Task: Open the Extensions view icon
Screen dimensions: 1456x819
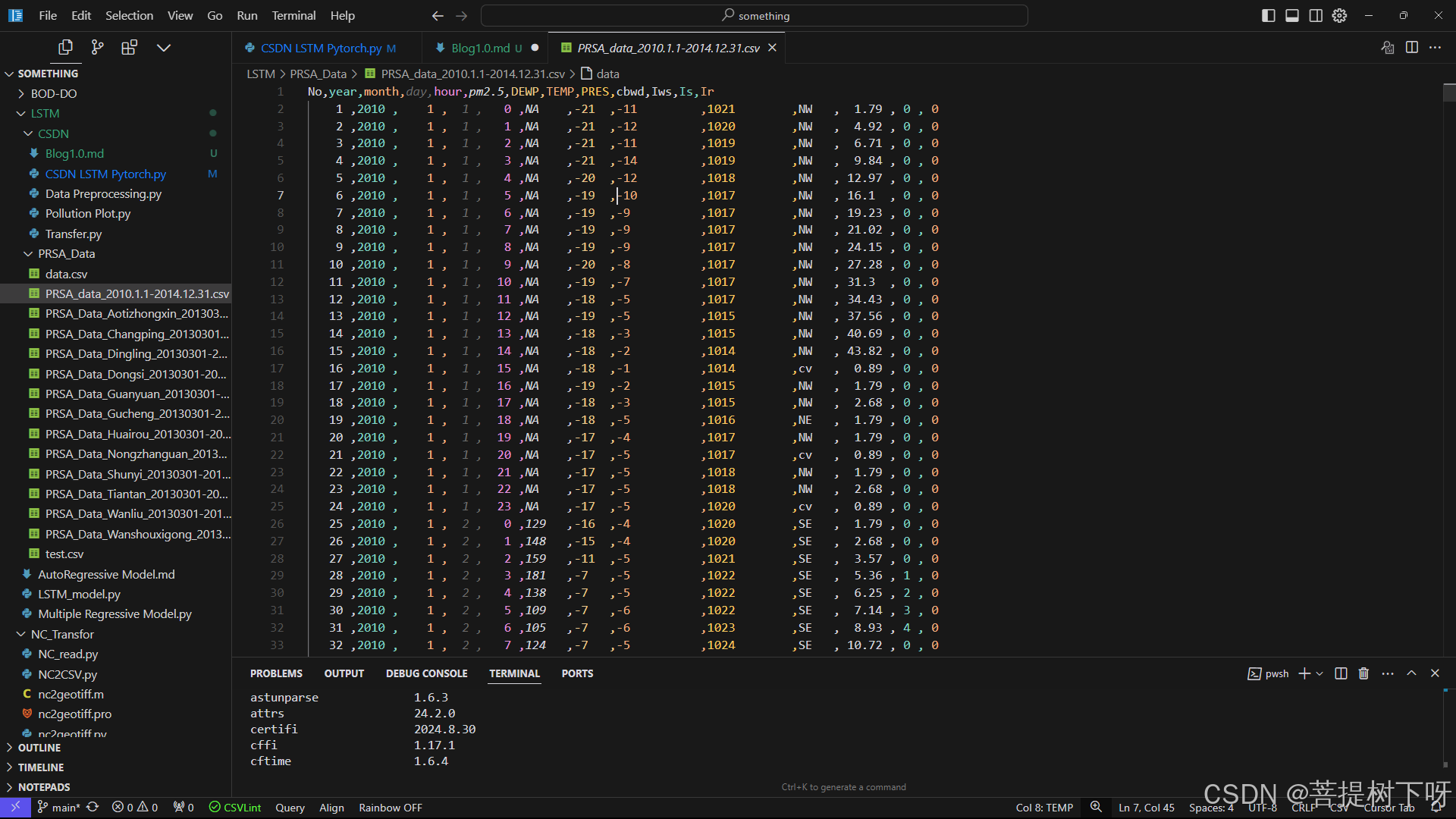Action: (x=129, y=48)
